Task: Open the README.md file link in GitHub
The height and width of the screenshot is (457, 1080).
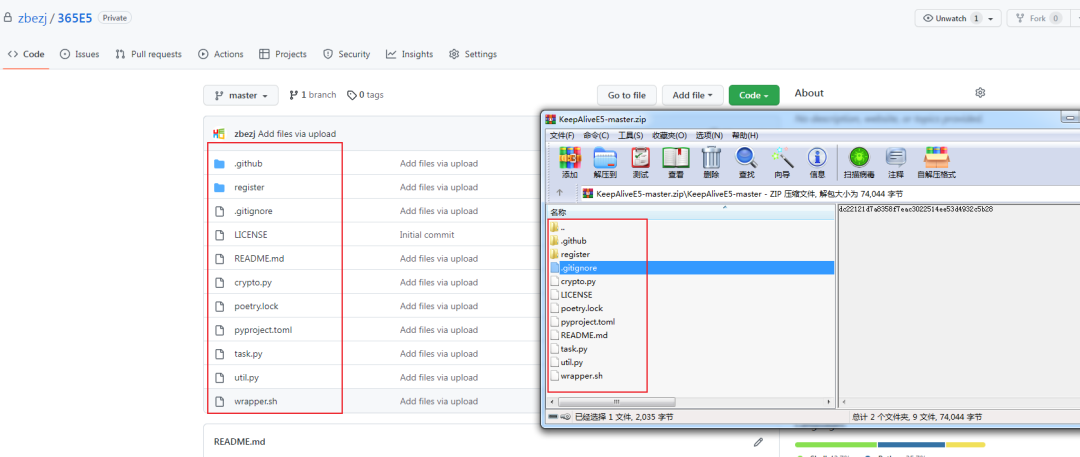Action: tap(259, 258)
